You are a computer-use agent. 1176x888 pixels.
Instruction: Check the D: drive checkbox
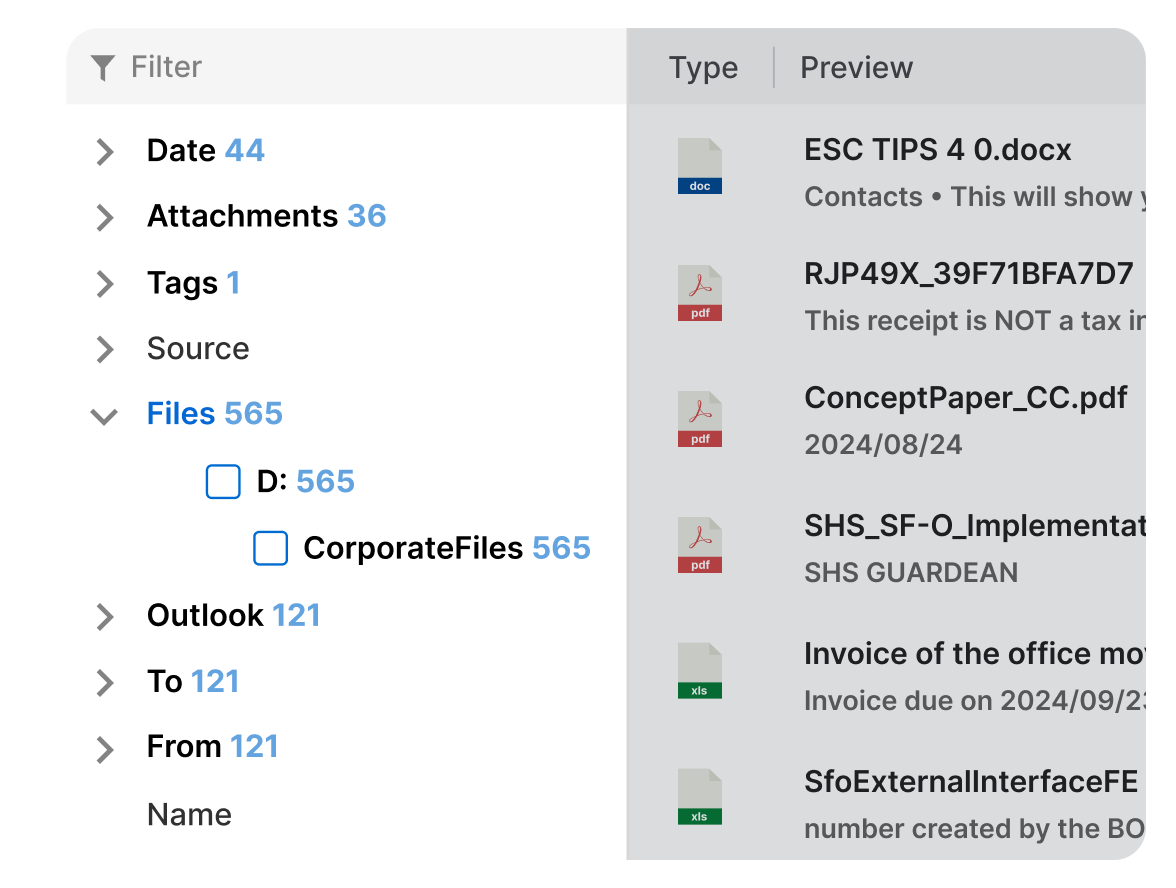click(x=223, y=481)
